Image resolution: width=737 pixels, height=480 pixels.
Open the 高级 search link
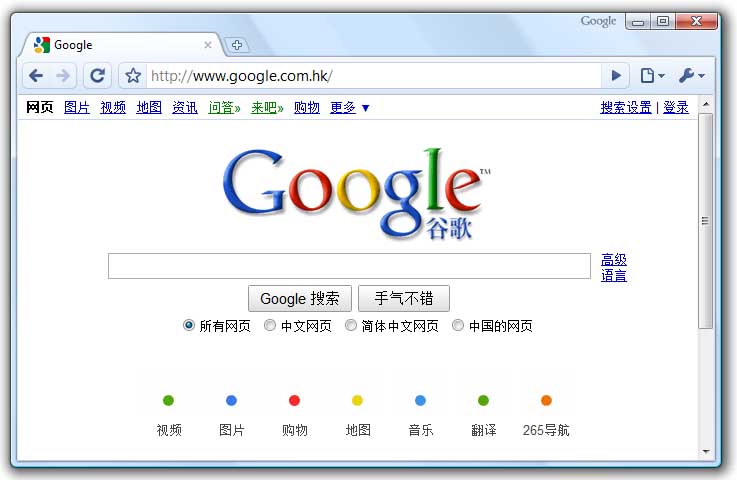[x=614, y=260]
